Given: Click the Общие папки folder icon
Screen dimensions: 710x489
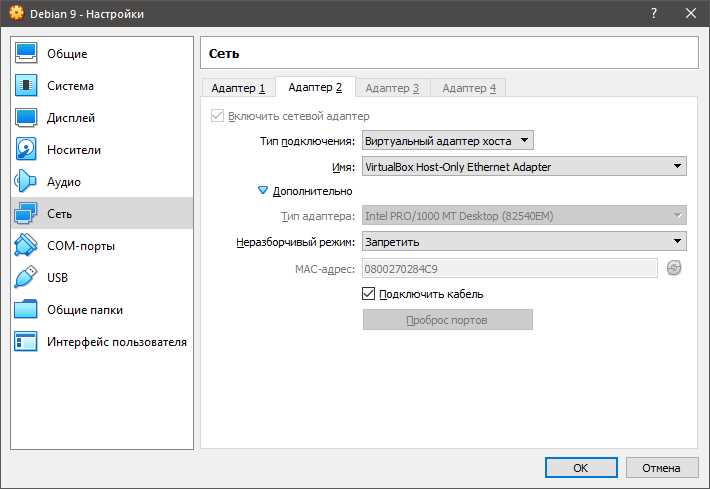Looking at the screenshot, I should (26, 309).
